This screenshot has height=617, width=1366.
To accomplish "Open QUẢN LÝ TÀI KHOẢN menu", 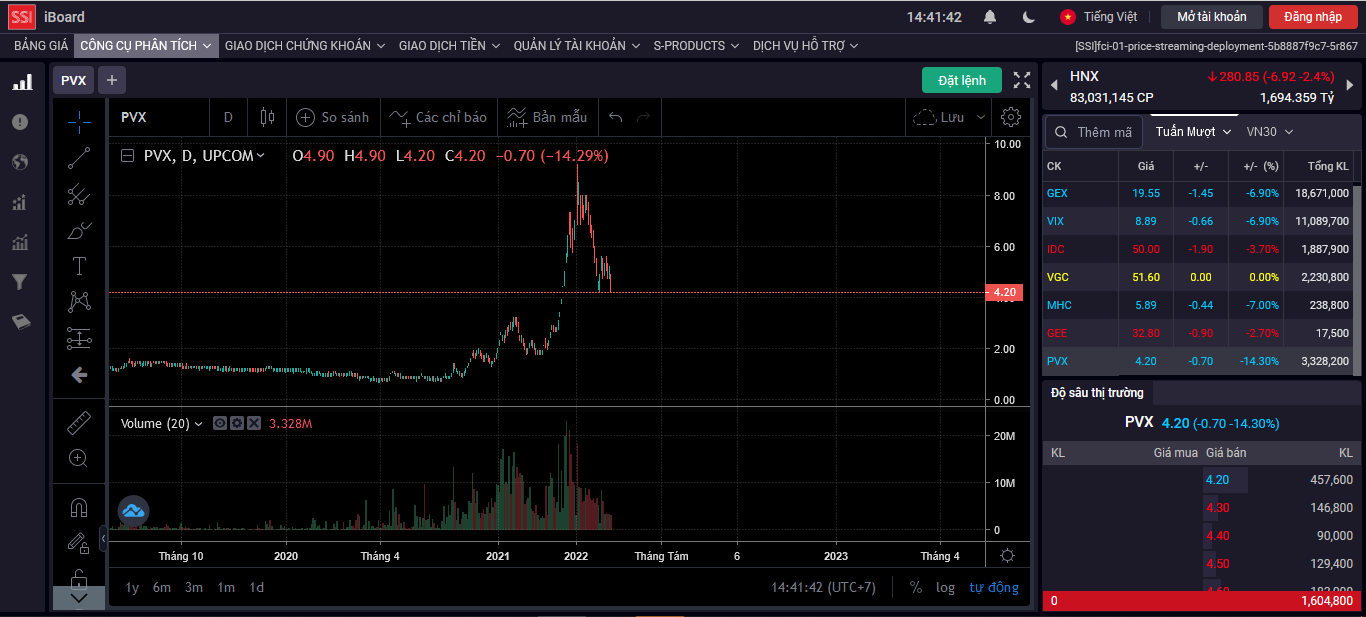I will (577, 45).
